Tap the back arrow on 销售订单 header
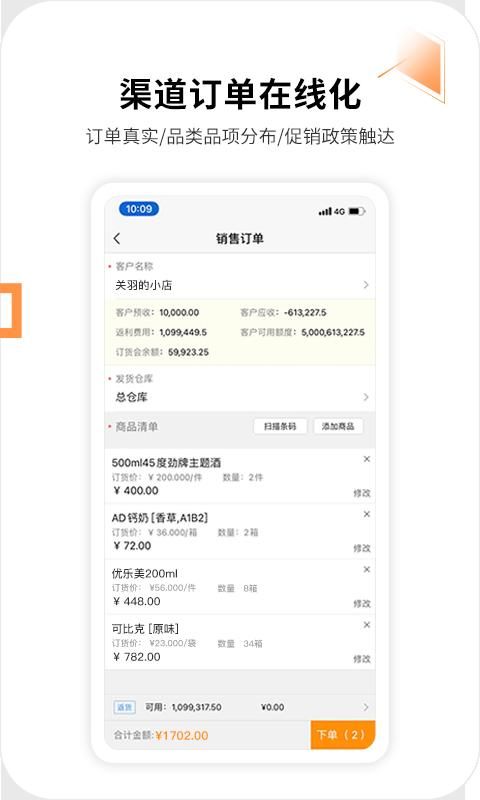Image resolution: width=480 pixels, height=800 pixels. [x=117, y=238]
